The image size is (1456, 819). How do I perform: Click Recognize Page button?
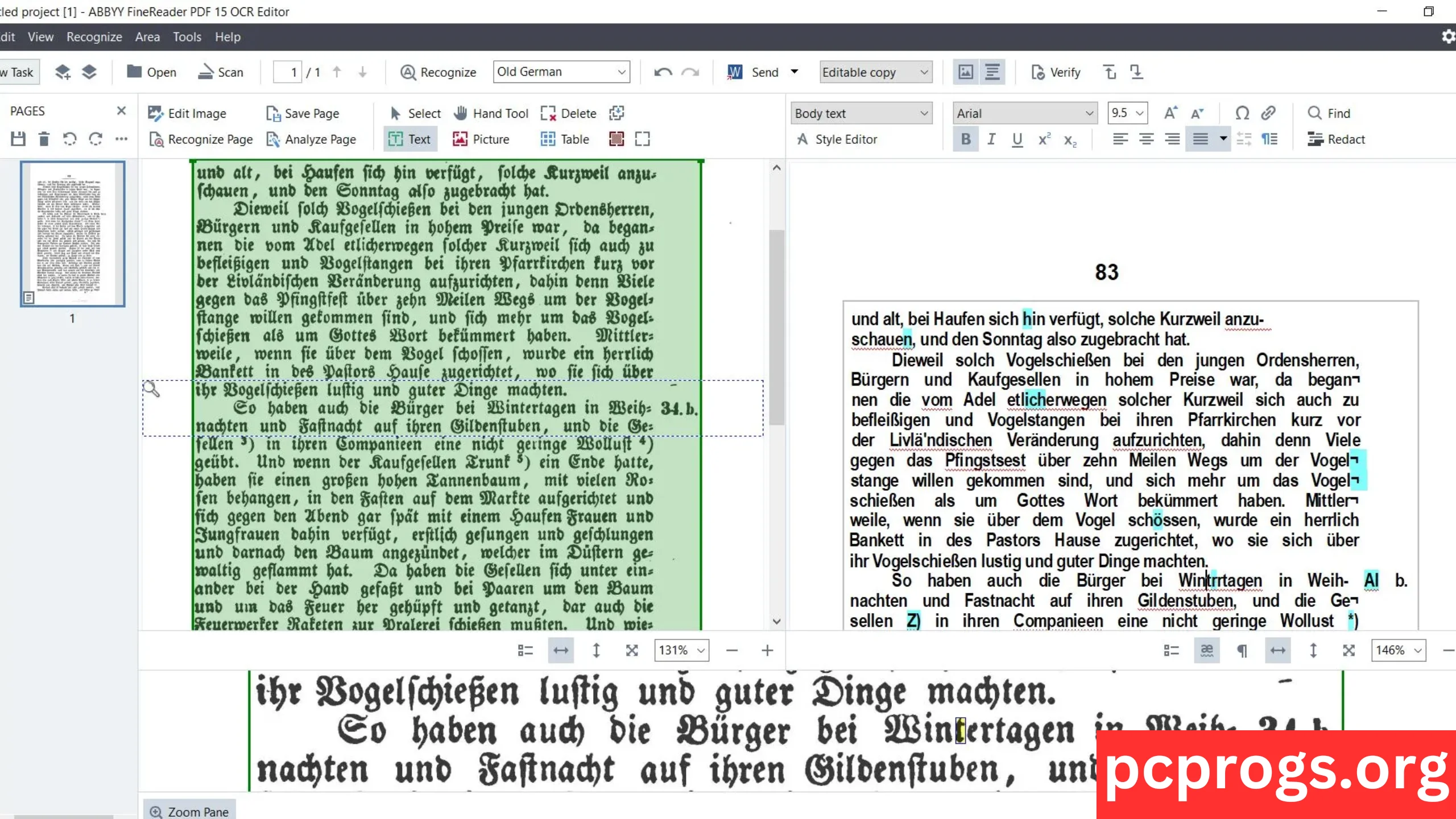pos(200,139)
